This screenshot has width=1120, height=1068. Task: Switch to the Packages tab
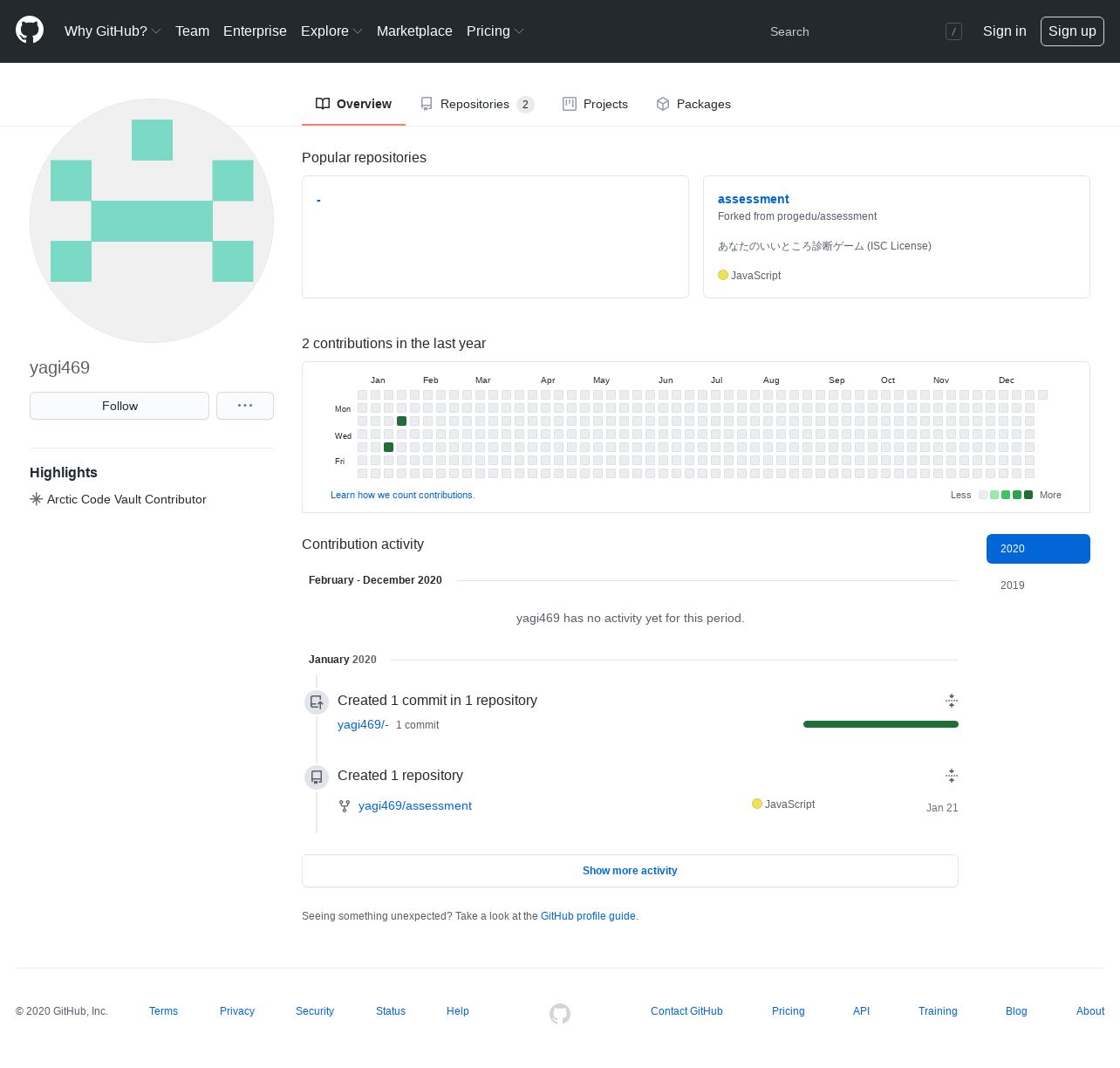(693, 104)
